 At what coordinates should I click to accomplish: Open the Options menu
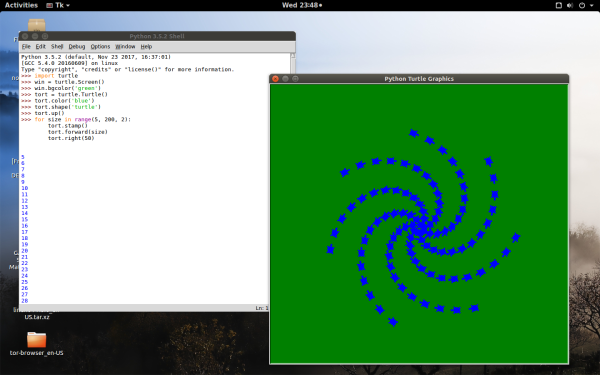coord(100,47)
